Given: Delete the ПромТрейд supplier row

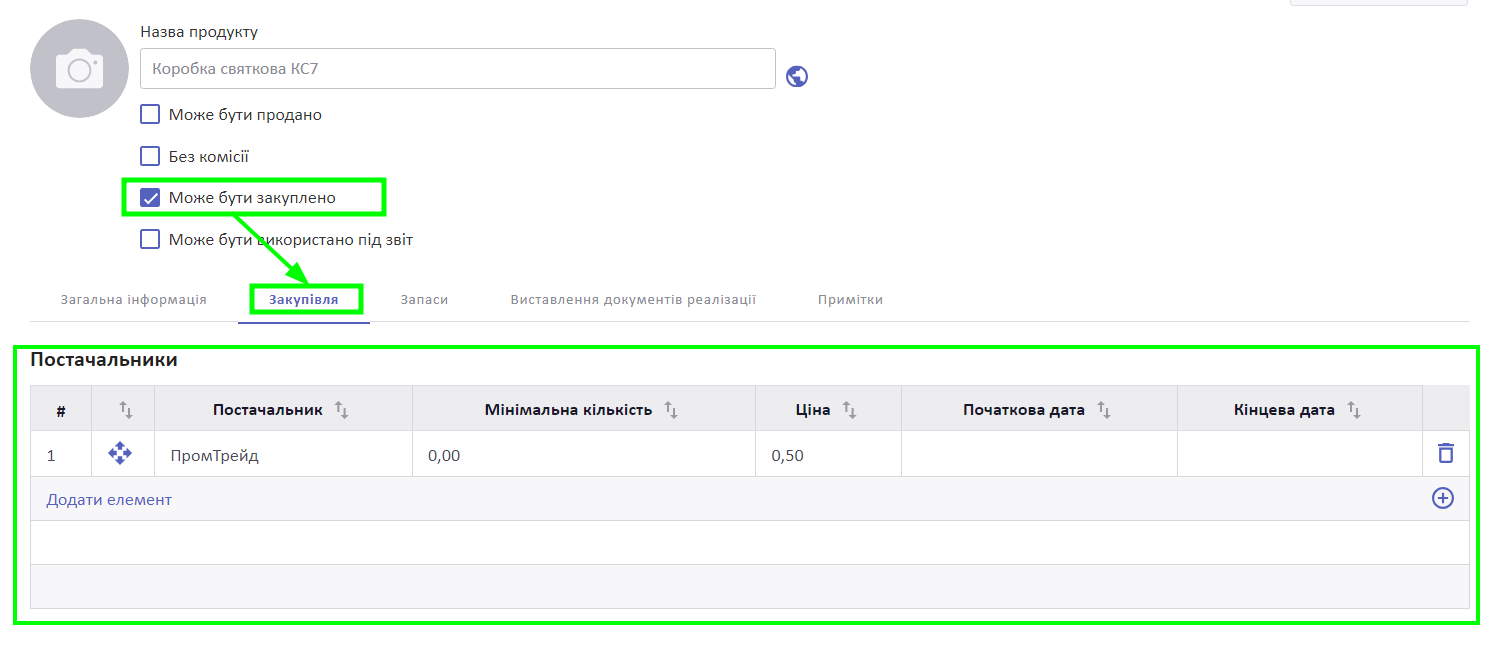Looking at the screenshot, I should coord(1445,453).
